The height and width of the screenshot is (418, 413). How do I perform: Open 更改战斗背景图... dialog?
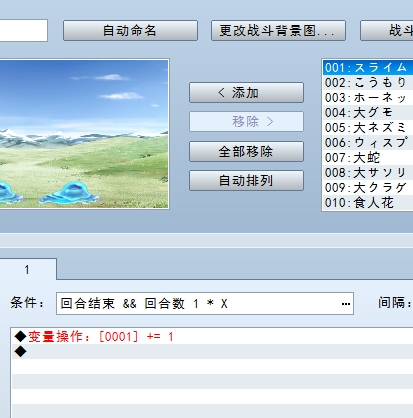pos(278,31)
